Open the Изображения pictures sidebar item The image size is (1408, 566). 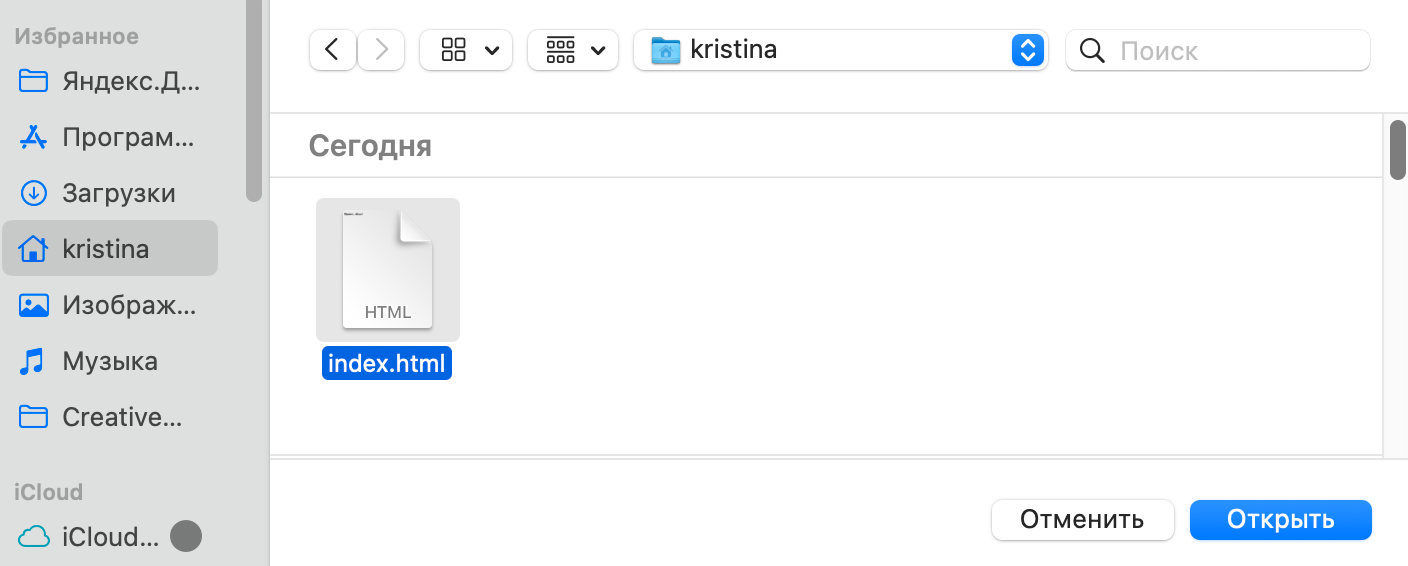(x=110, y=305)
